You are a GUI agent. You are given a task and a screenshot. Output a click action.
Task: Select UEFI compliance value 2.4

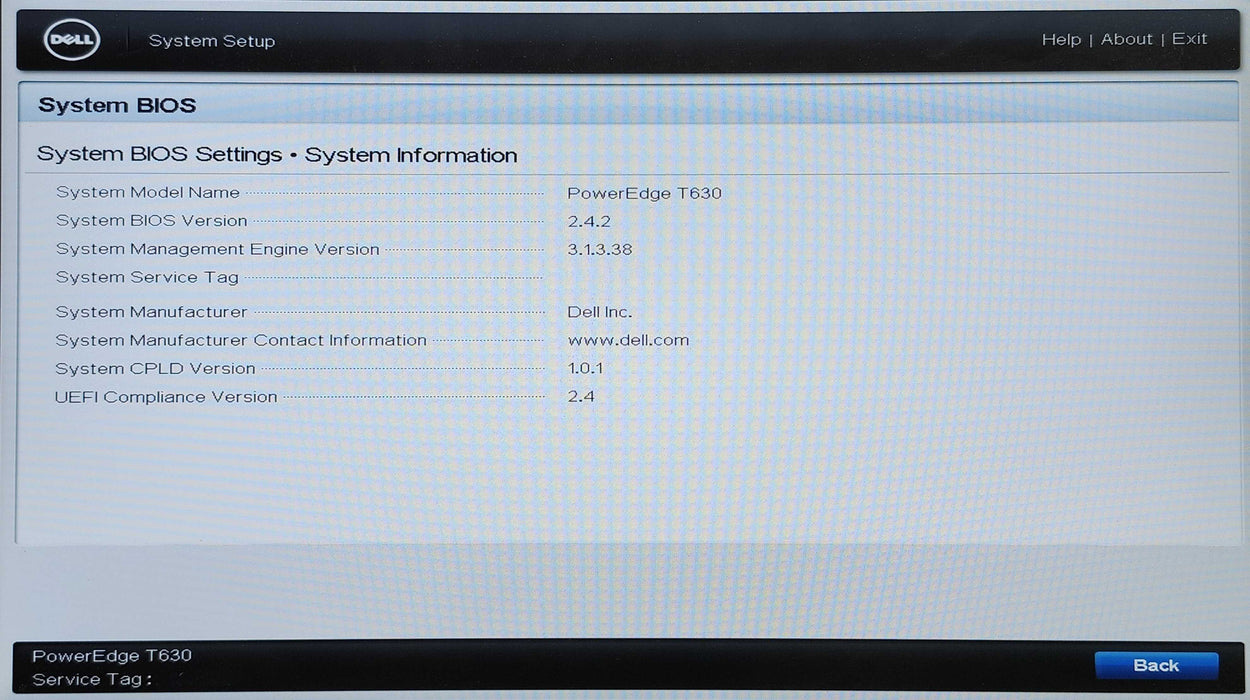tap(581, 396)
